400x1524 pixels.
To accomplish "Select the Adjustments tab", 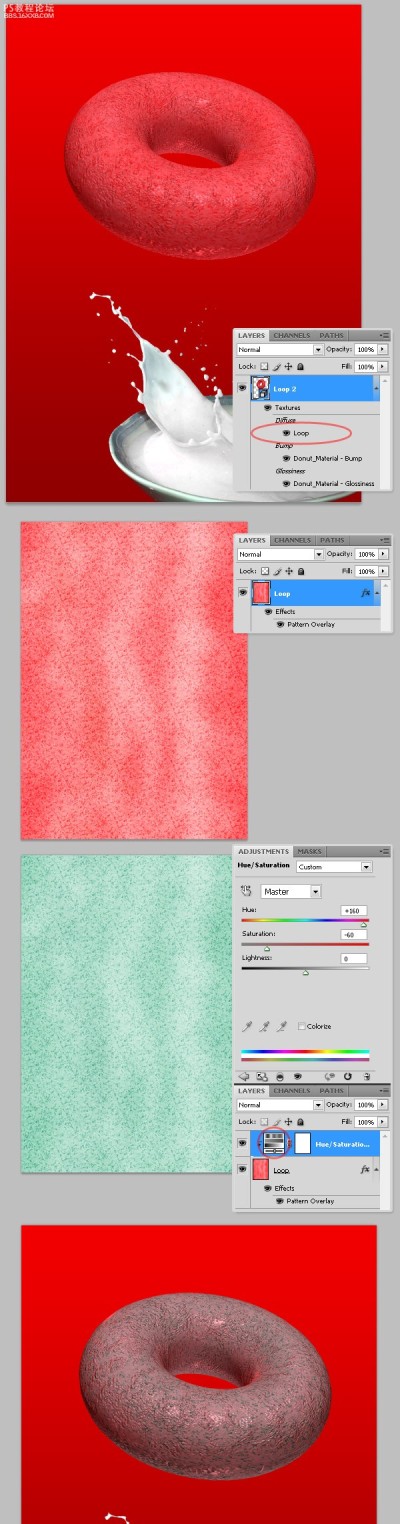I will coord(263,852).
